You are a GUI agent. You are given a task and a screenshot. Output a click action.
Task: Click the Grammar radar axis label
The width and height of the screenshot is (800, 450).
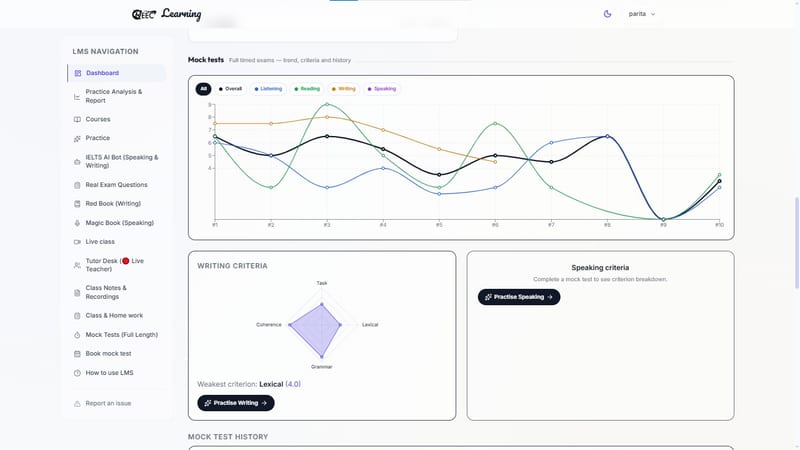(x=321, y=367)
